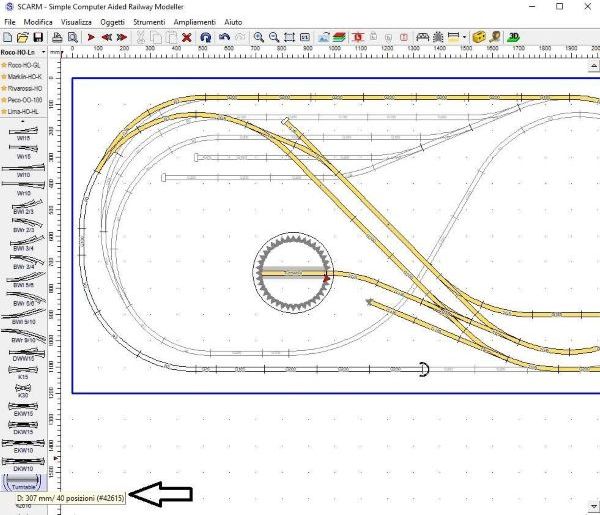The image size is (600, 515).
Task: Open the File menu
Action: click(10, 22)
